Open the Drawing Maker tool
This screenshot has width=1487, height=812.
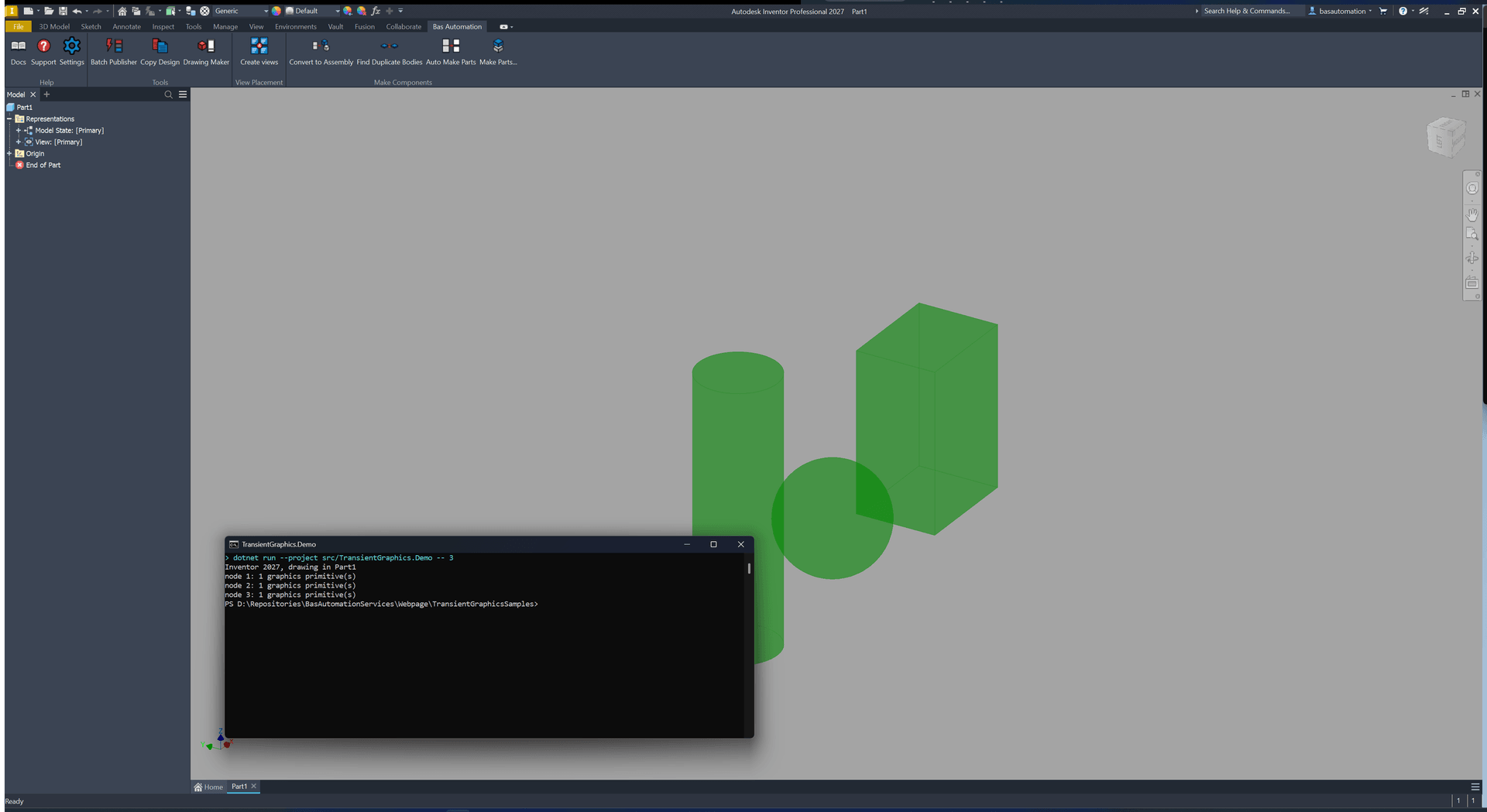click(x=206, y=52)
